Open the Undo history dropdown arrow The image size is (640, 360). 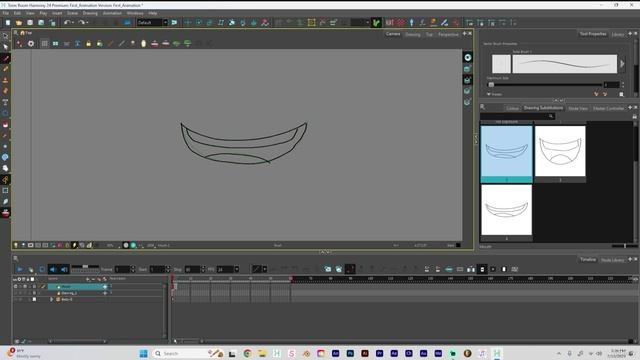pyautogui.click(x=73, y=22)
